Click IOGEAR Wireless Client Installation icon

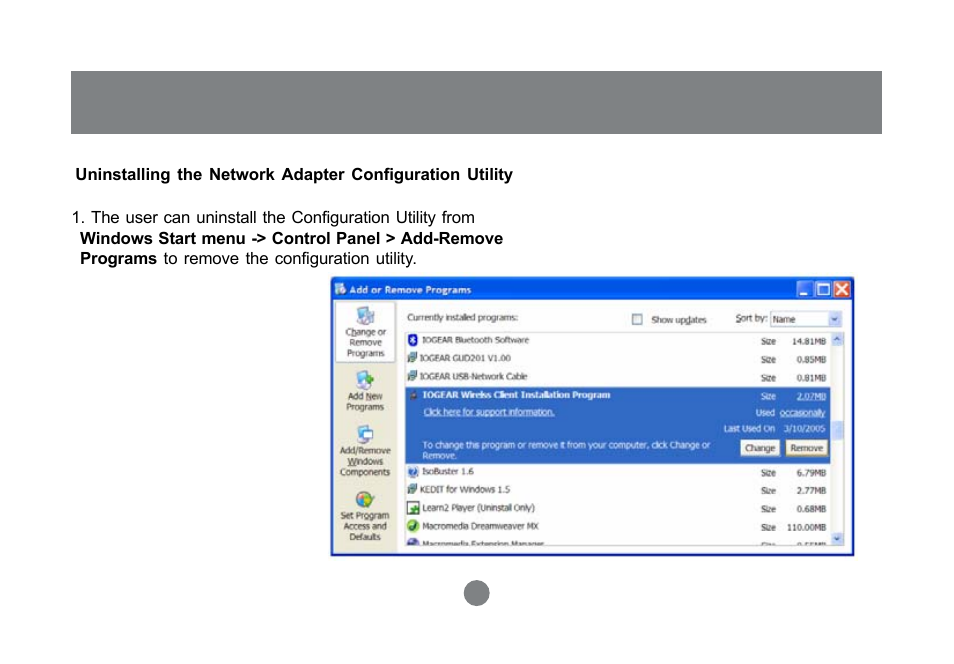tap(414, 395)
